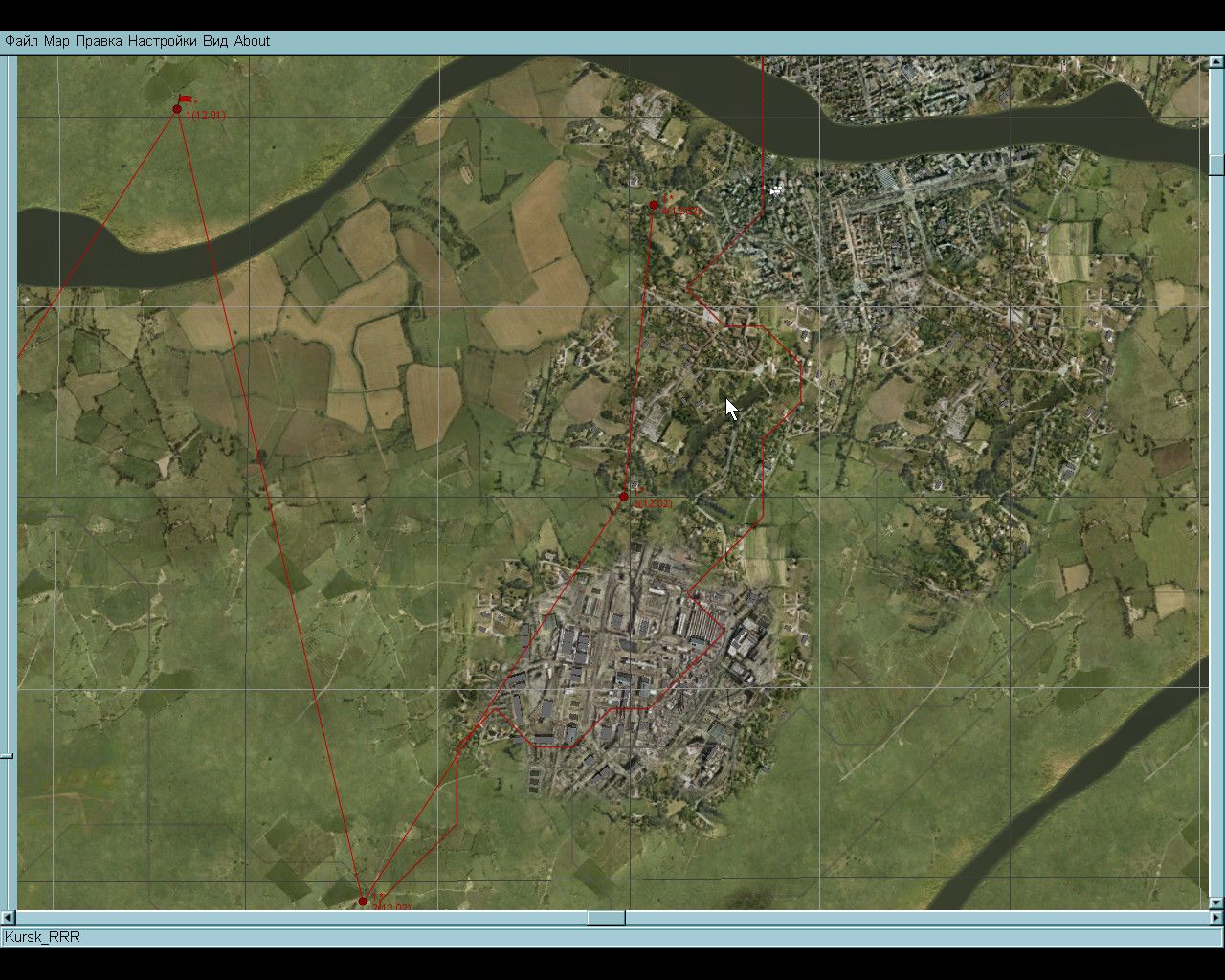Select waypoint 3 (12:02) above the factory
Screen dimensions: 1225x980
624,497
